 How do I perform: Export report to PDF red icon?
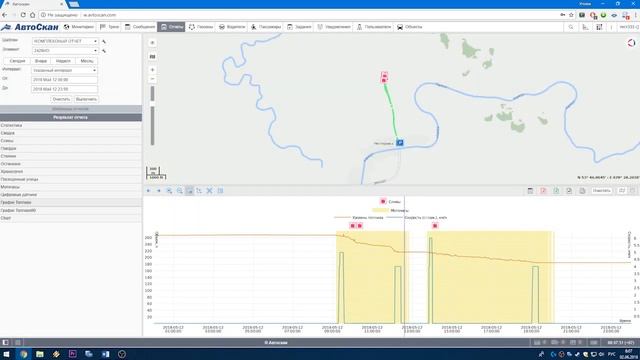click(x=543, y=191)
